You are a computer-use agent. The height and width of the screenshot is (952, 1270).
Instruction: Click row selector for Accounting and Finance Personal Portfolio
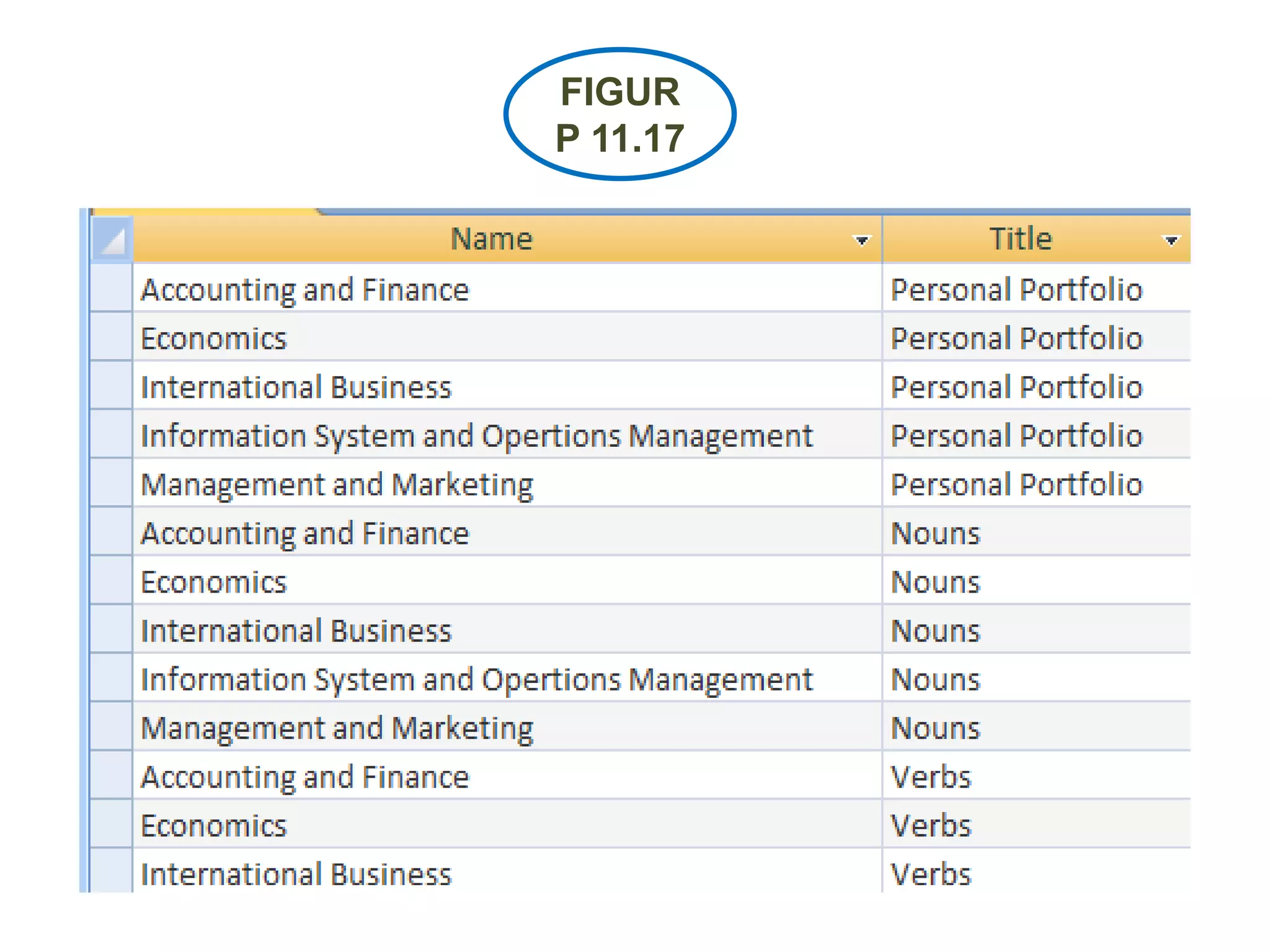[111, 289]
